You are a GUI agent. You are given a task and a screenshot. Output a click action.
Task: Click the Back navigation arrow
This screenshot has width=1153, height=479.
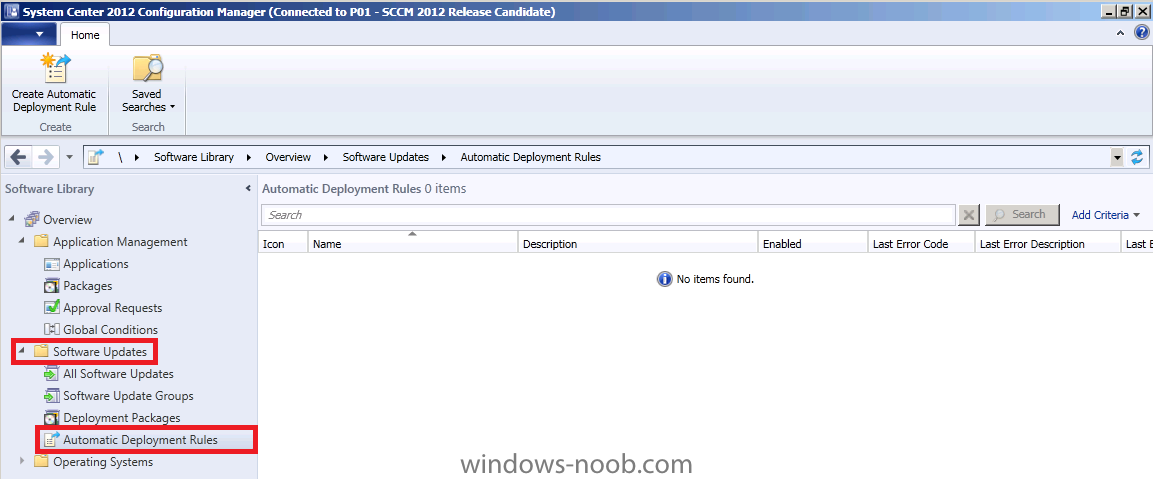[x=18, y=157]
